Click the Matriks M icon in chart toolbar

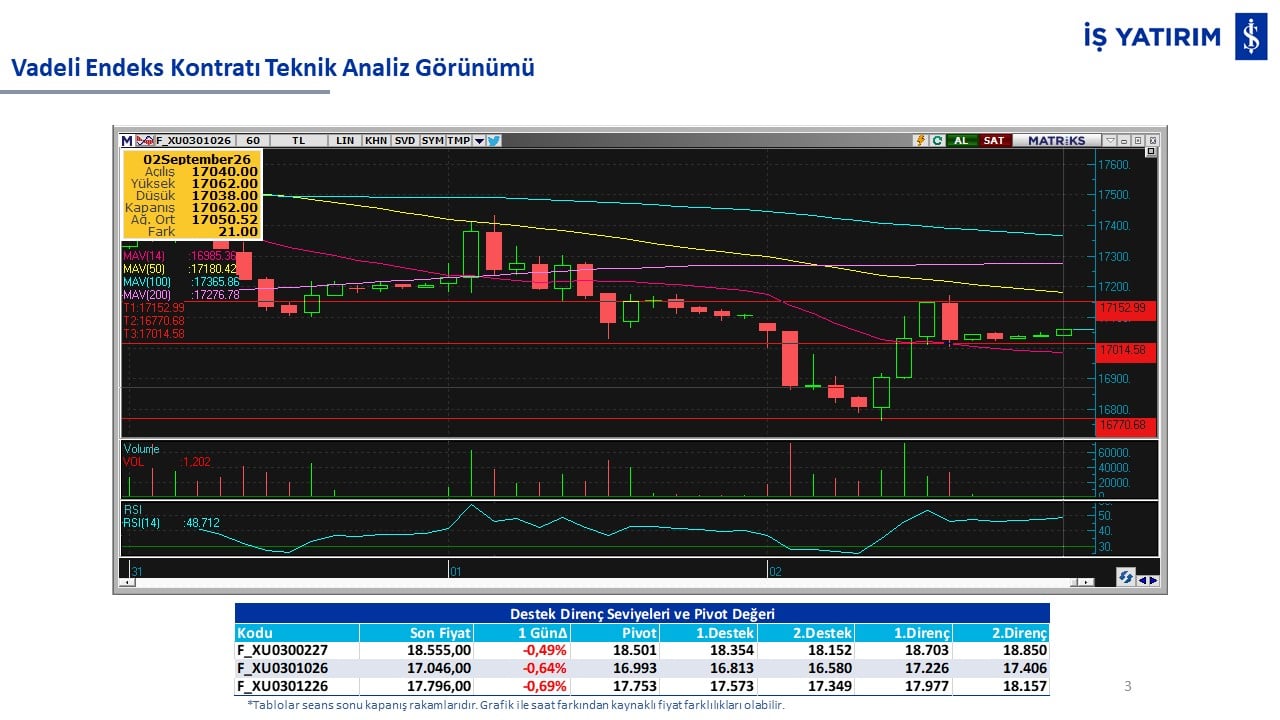point(127,141)
